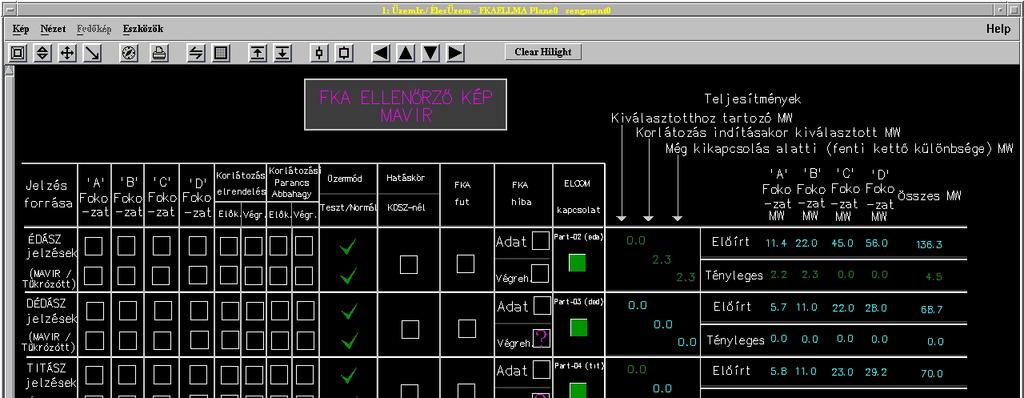Tick DÉDÁSZ jelzések upper 'A' Fokozat checkbox
Viewport: 1024px width, 398px height.
tap(95, 311)
